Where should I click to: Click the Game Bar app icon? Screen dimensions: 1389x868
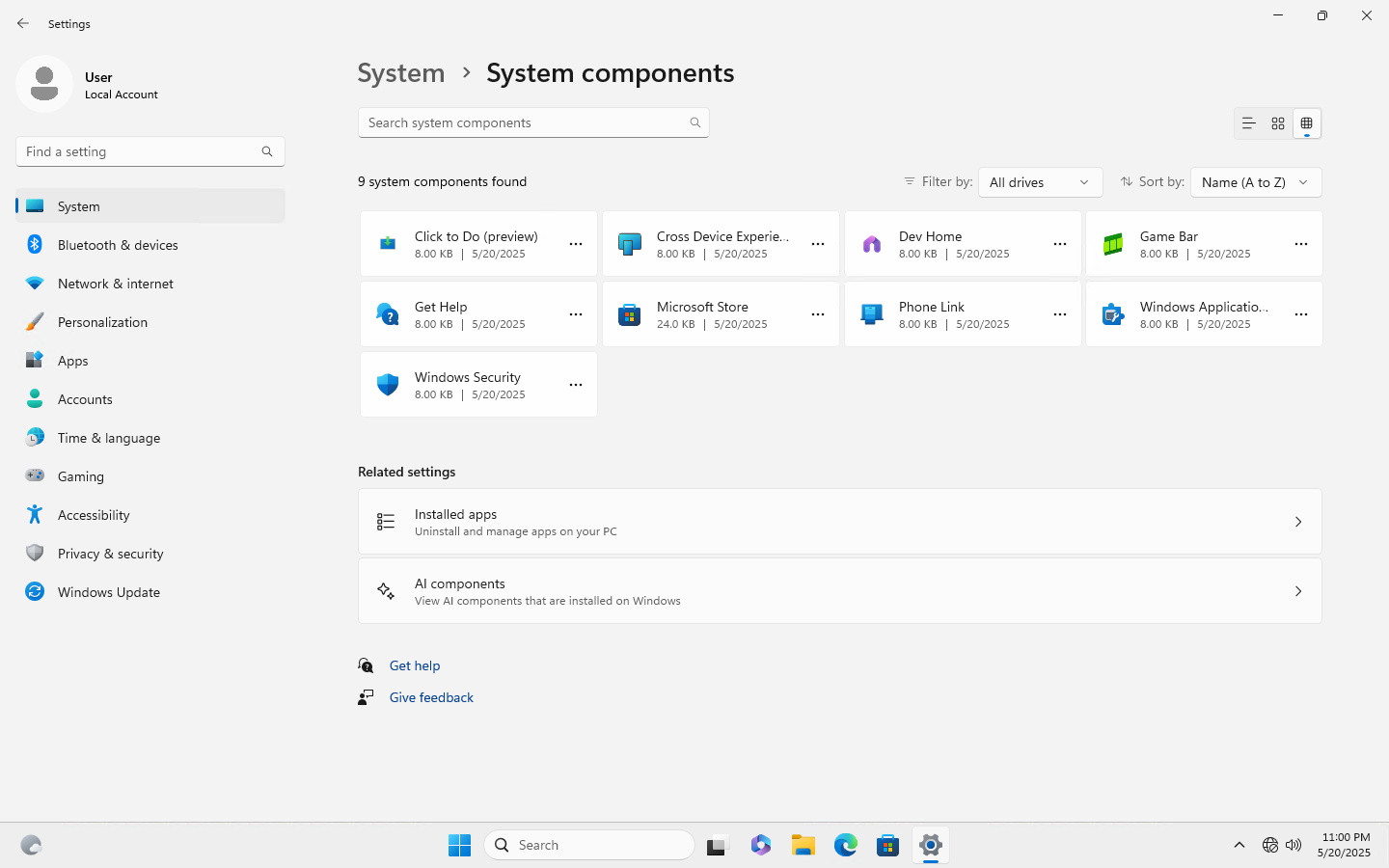1113,244
